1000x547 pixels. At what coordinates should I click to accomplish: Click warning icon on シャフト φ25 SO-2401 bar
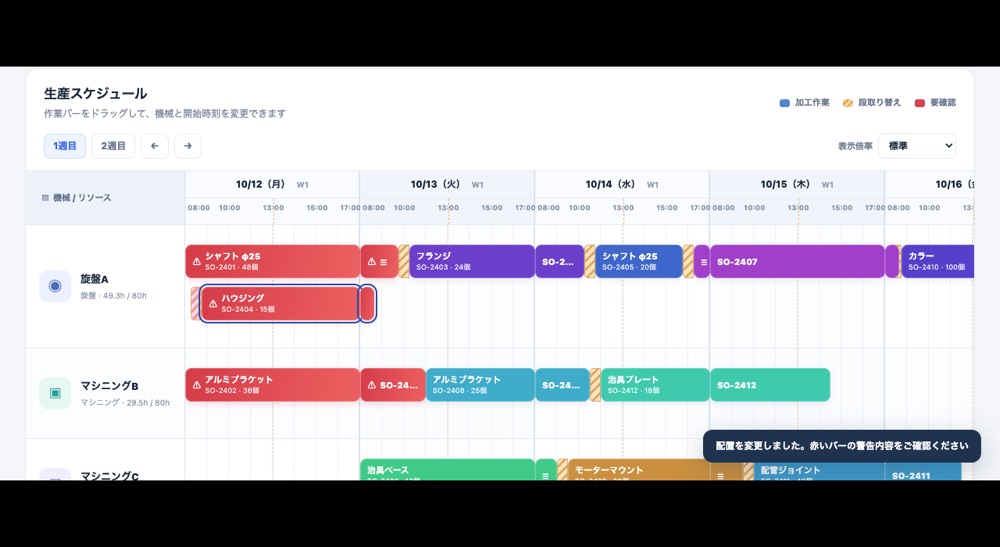196,261
